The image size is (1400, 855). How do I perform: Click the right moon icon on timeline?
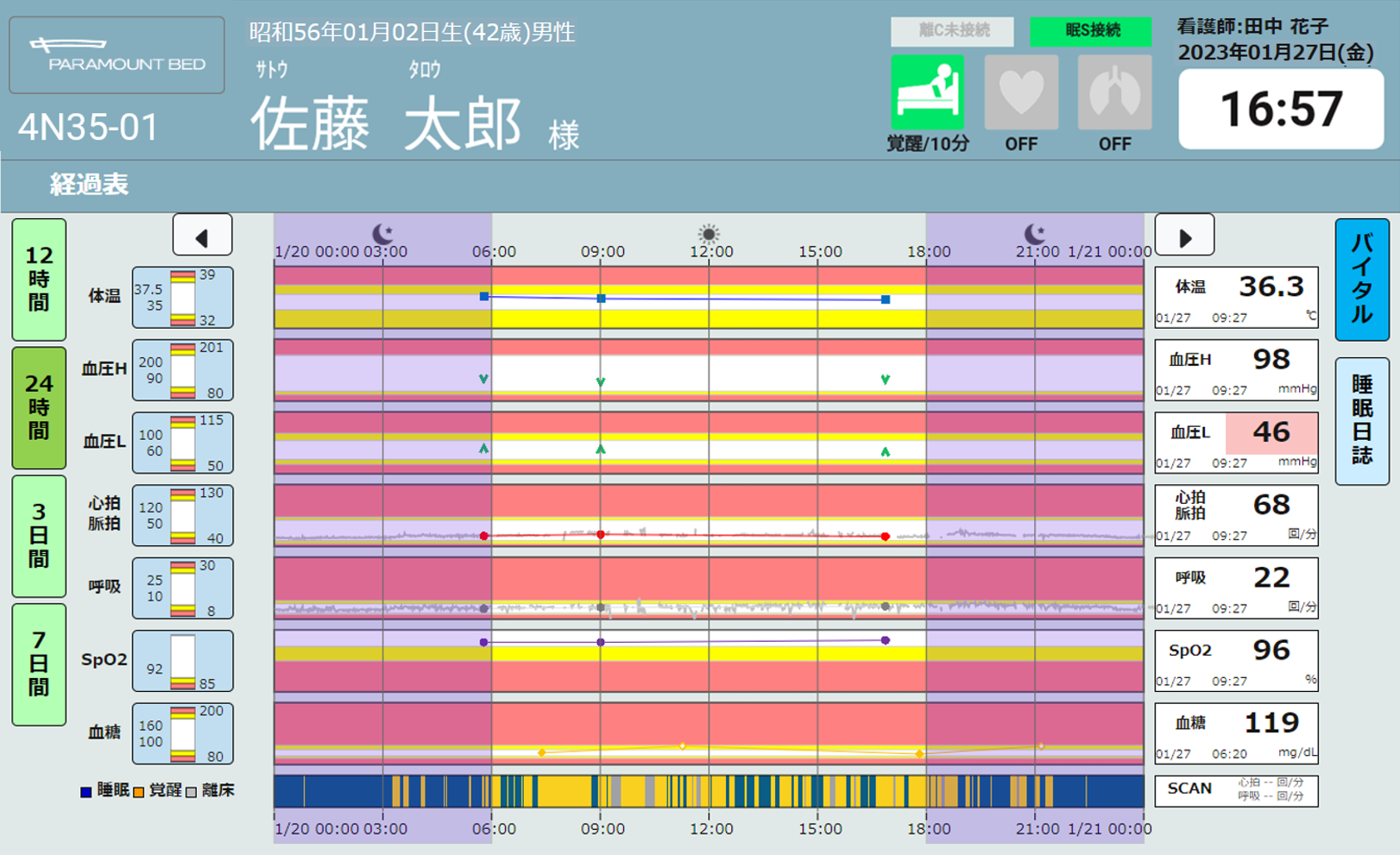[1034, 234]
